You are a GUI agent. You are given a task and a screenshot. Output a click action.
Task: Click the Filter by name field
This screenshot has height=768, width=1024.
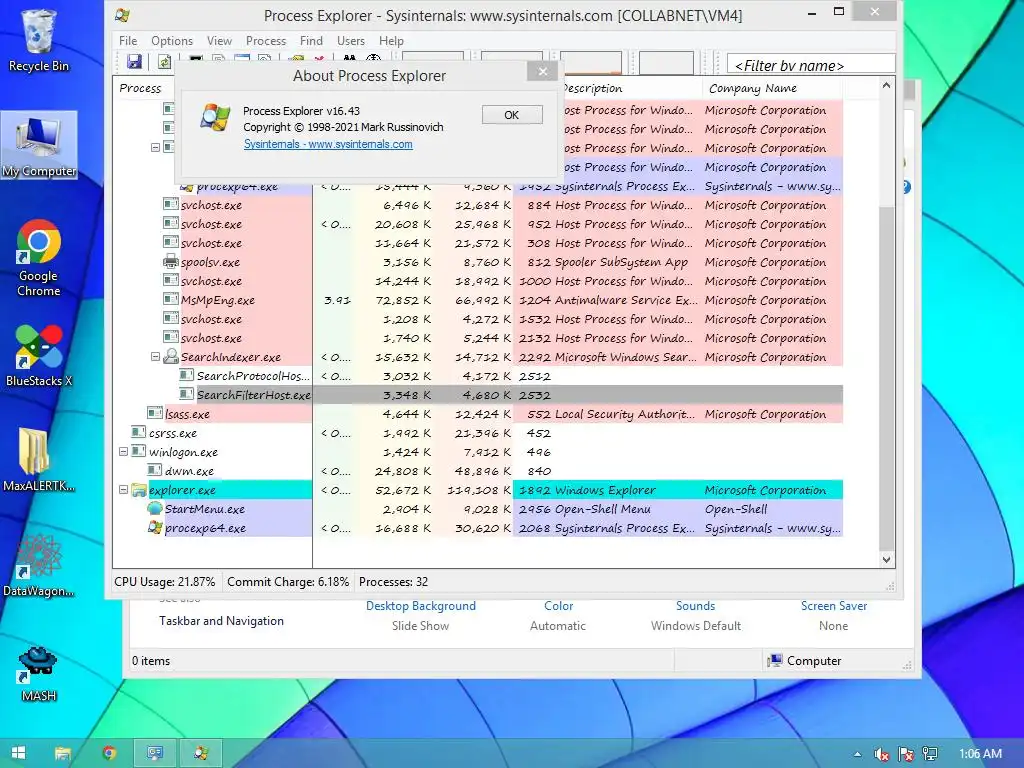click(x=810, y=65)
